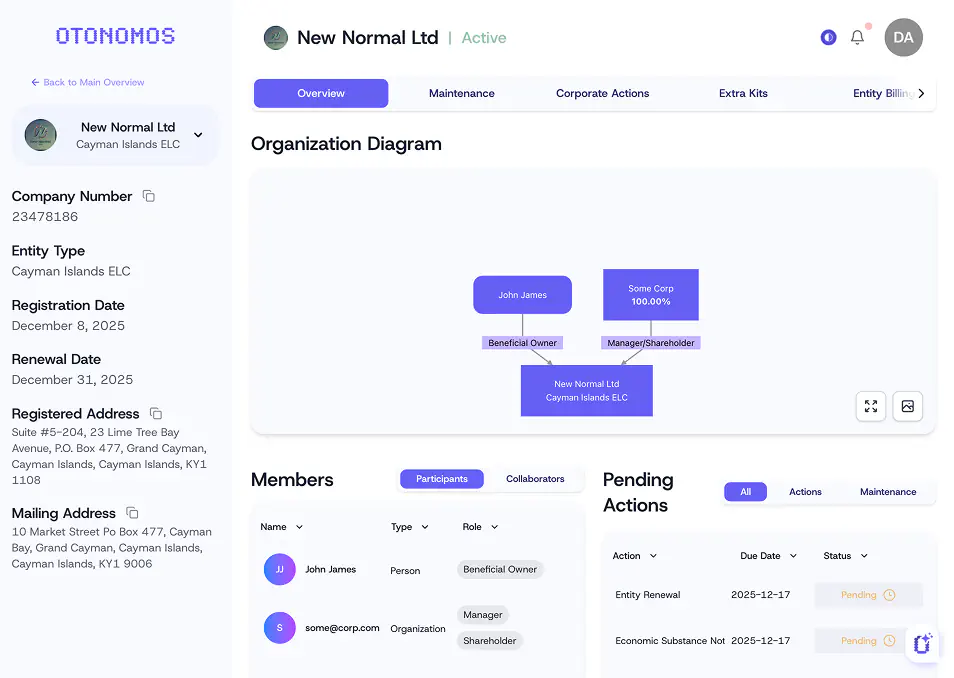Open the Status filter dropdown

845,556
